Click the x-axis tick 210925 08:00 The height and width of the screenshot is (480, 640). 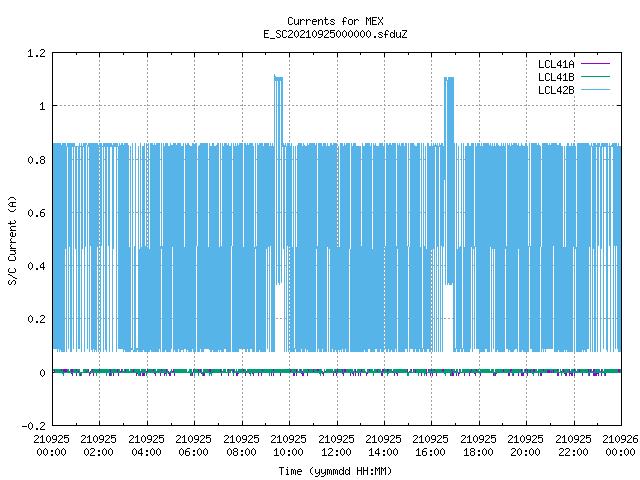pyautogui.click(x=241, y=445)
